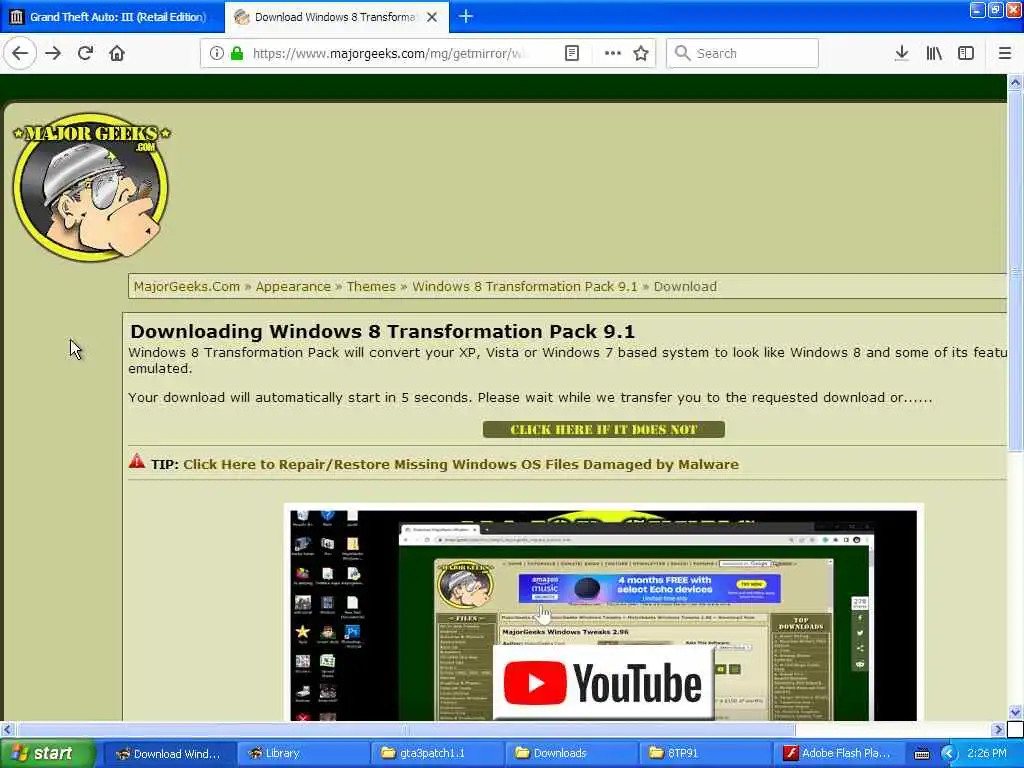Viewport: 1024px width, 768px height.
Task: Open page actions three-dot menu
Action: [x=613, y=54]
